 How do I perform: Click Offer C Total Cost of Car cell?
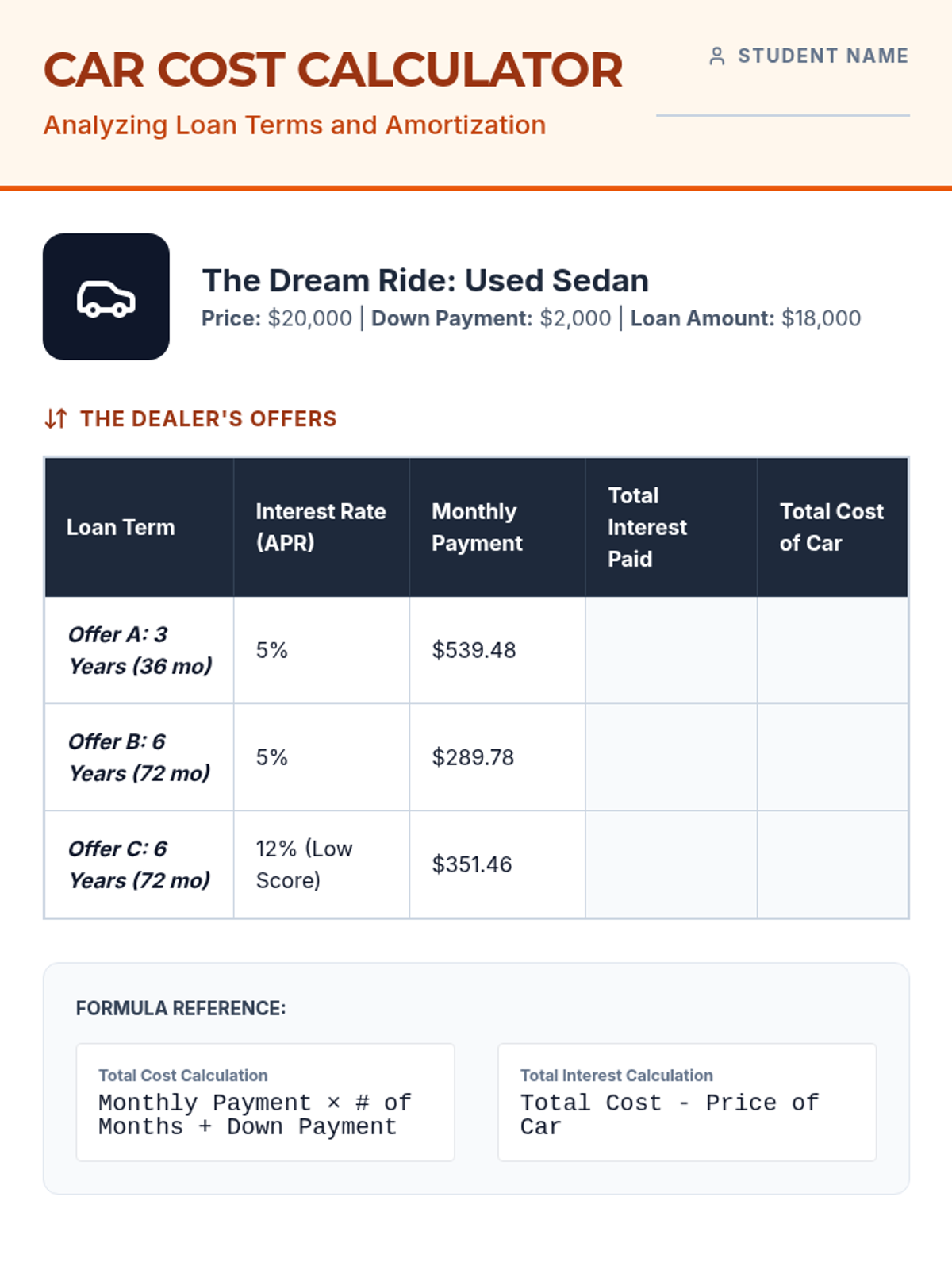[x=832, y=864]
